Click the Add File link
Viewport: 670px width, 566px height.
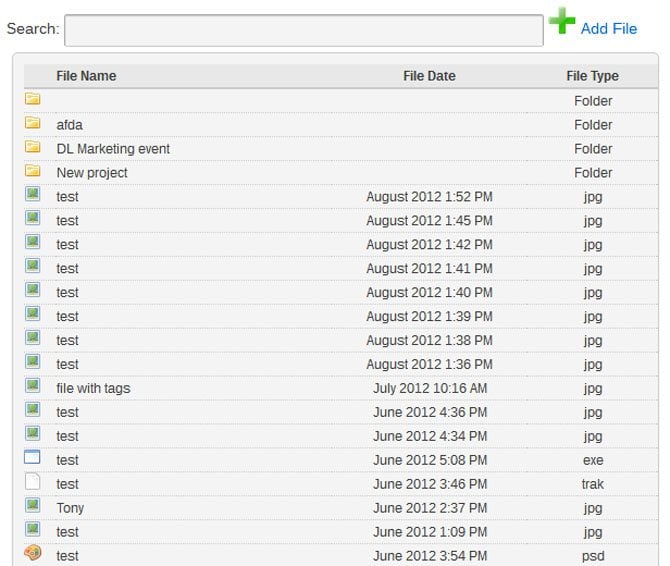(x=608, y=29)
